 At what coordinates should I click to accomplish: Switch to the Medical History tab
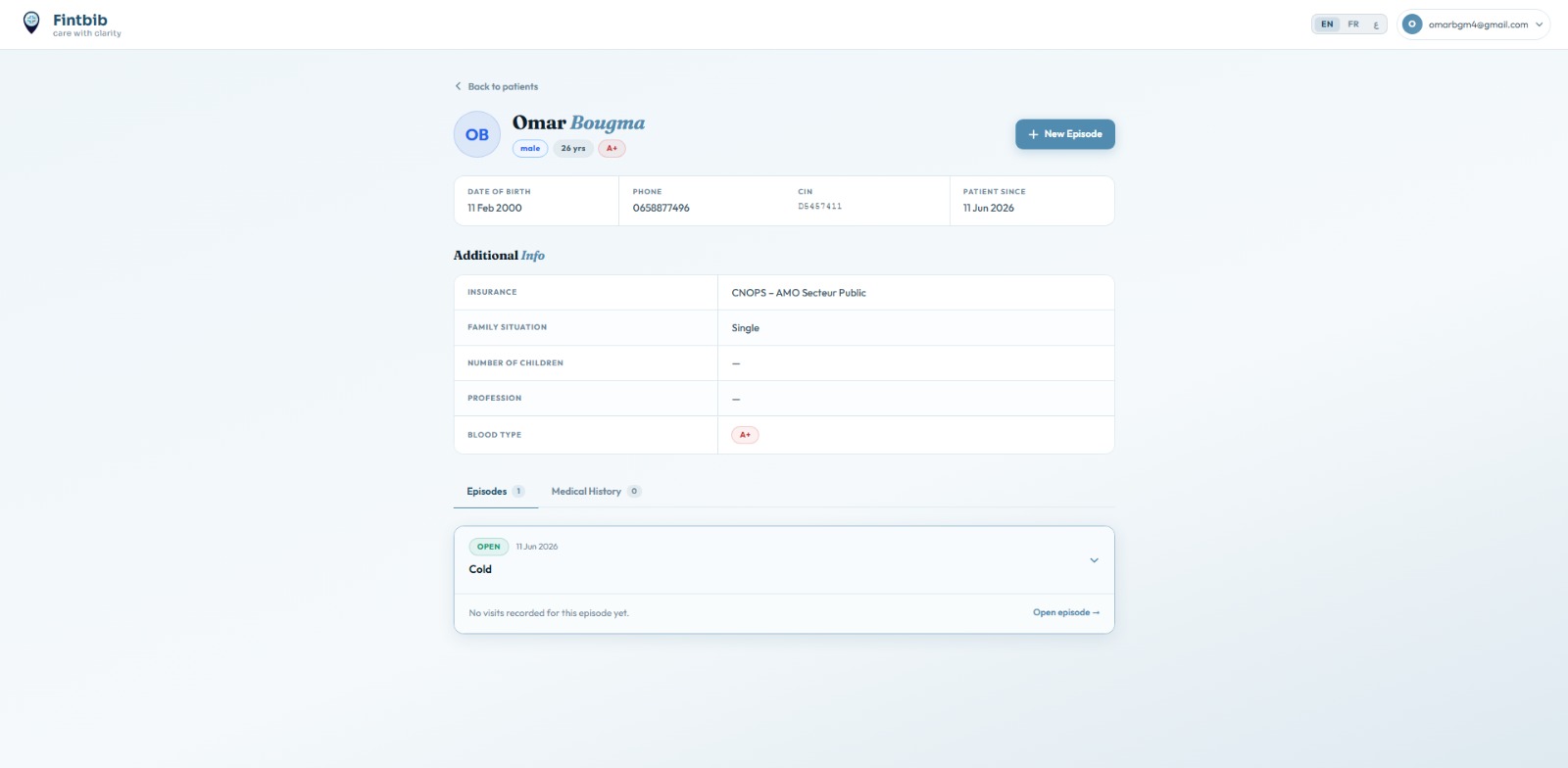pos(596,492)
